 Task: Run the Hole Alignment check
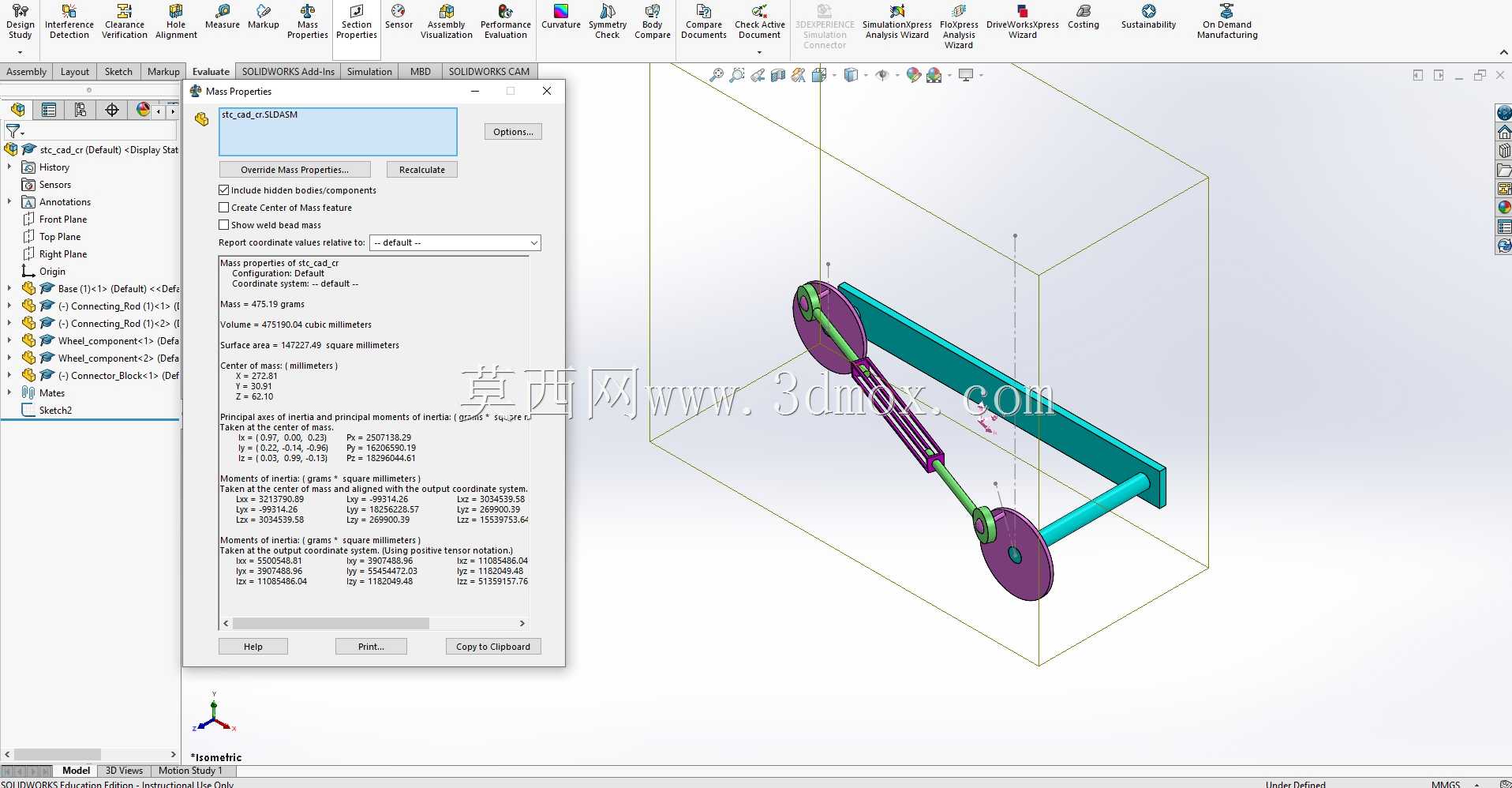point(176,21)
